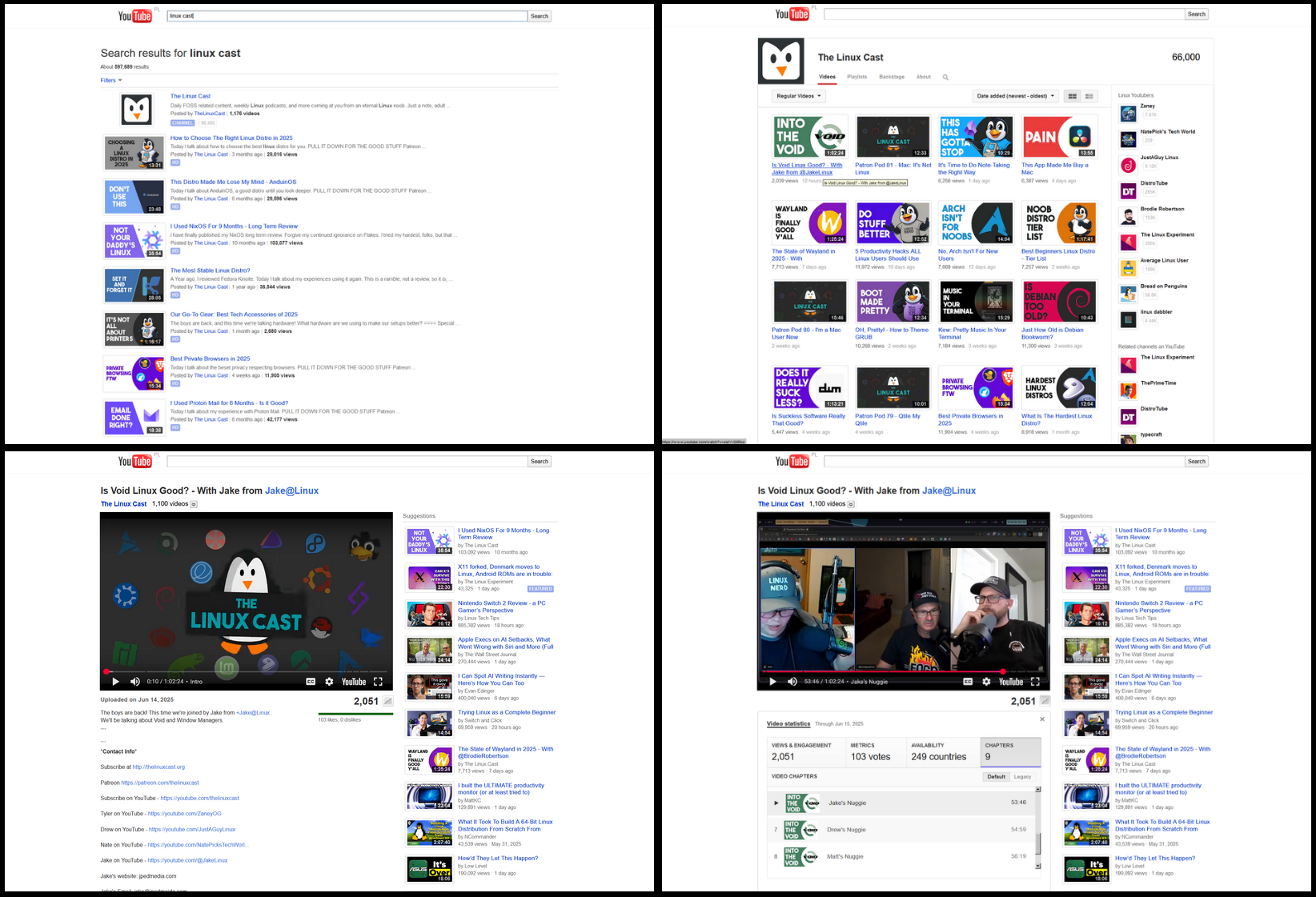Open 'This App Made Me Buy a Mac' video link
1316x897 pixels.
tap(1055, 169)
